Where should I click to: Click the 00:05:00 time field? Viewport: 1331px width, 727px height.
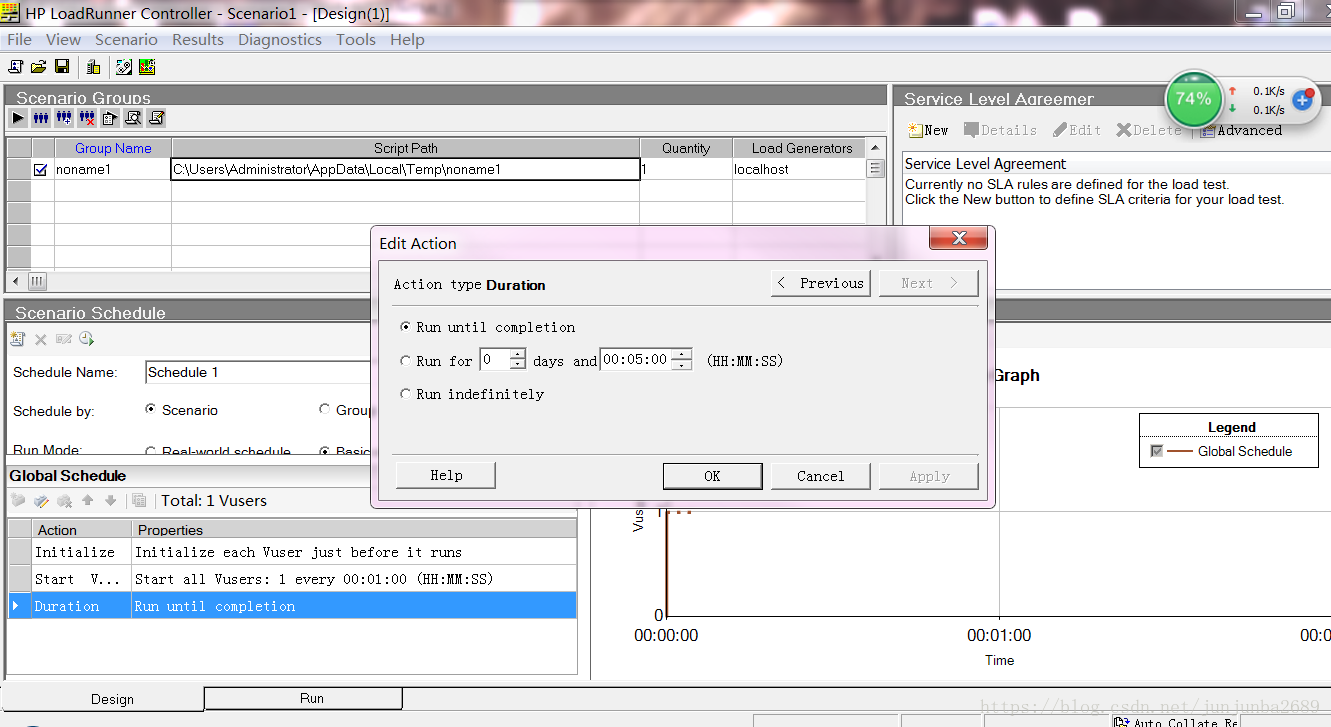coord(635,360)
